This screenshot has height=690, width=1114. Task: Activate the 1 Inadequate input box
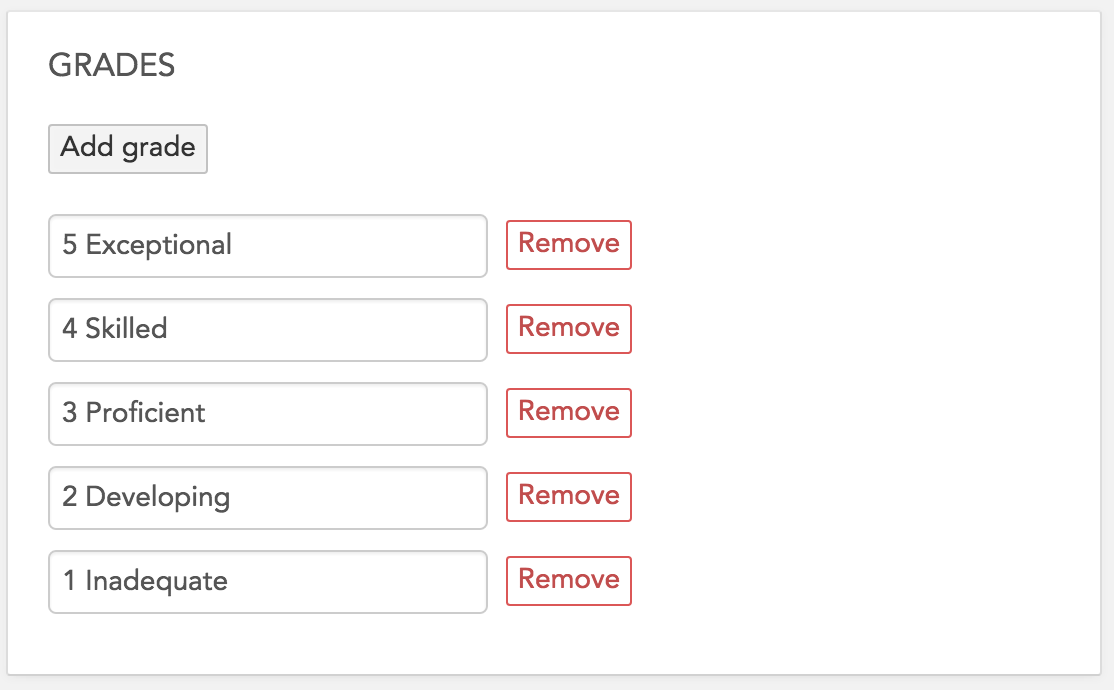[x=268, y=582]
